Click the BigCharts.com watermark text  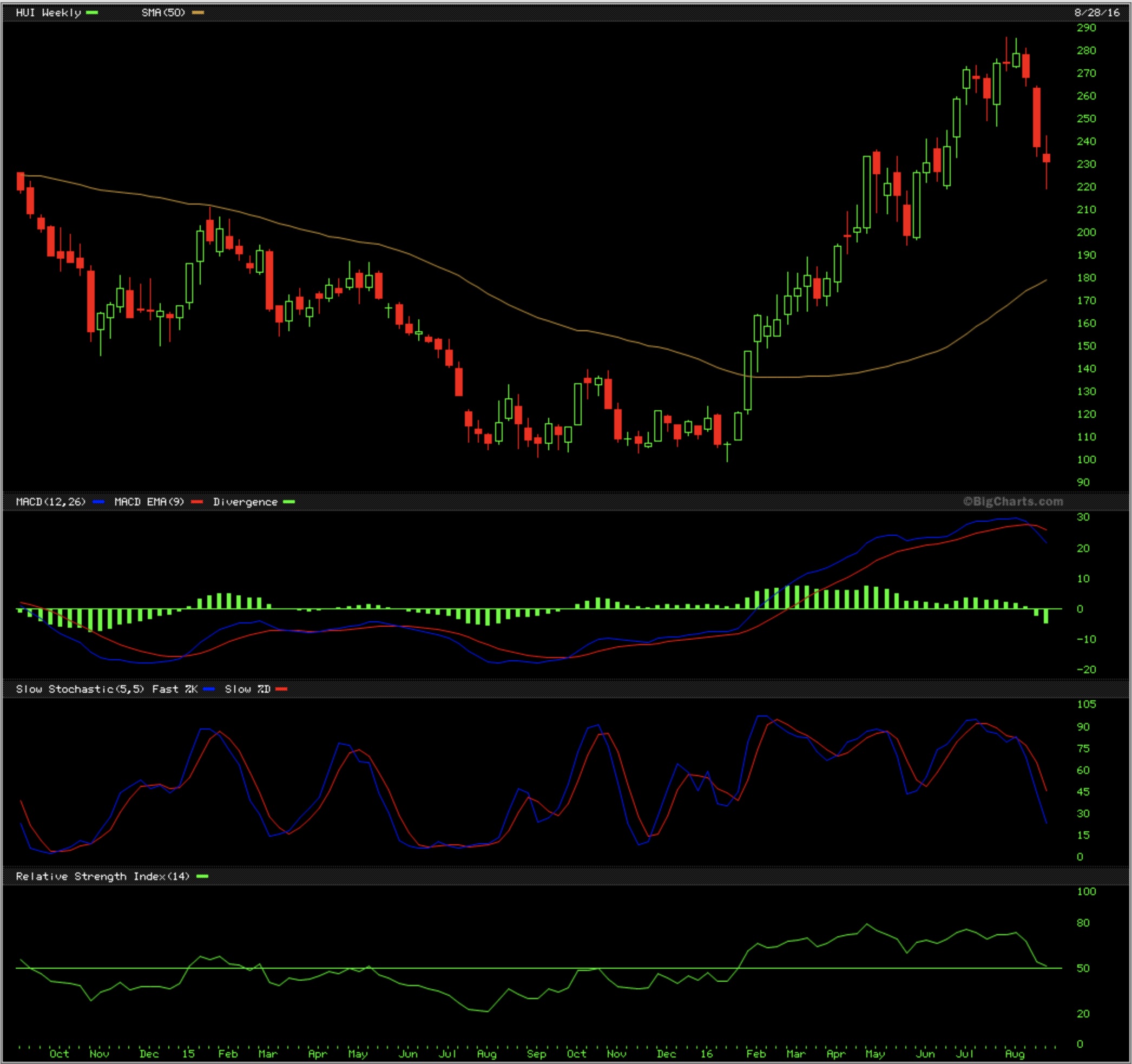pyautogui.click(x=1013, y=501)
